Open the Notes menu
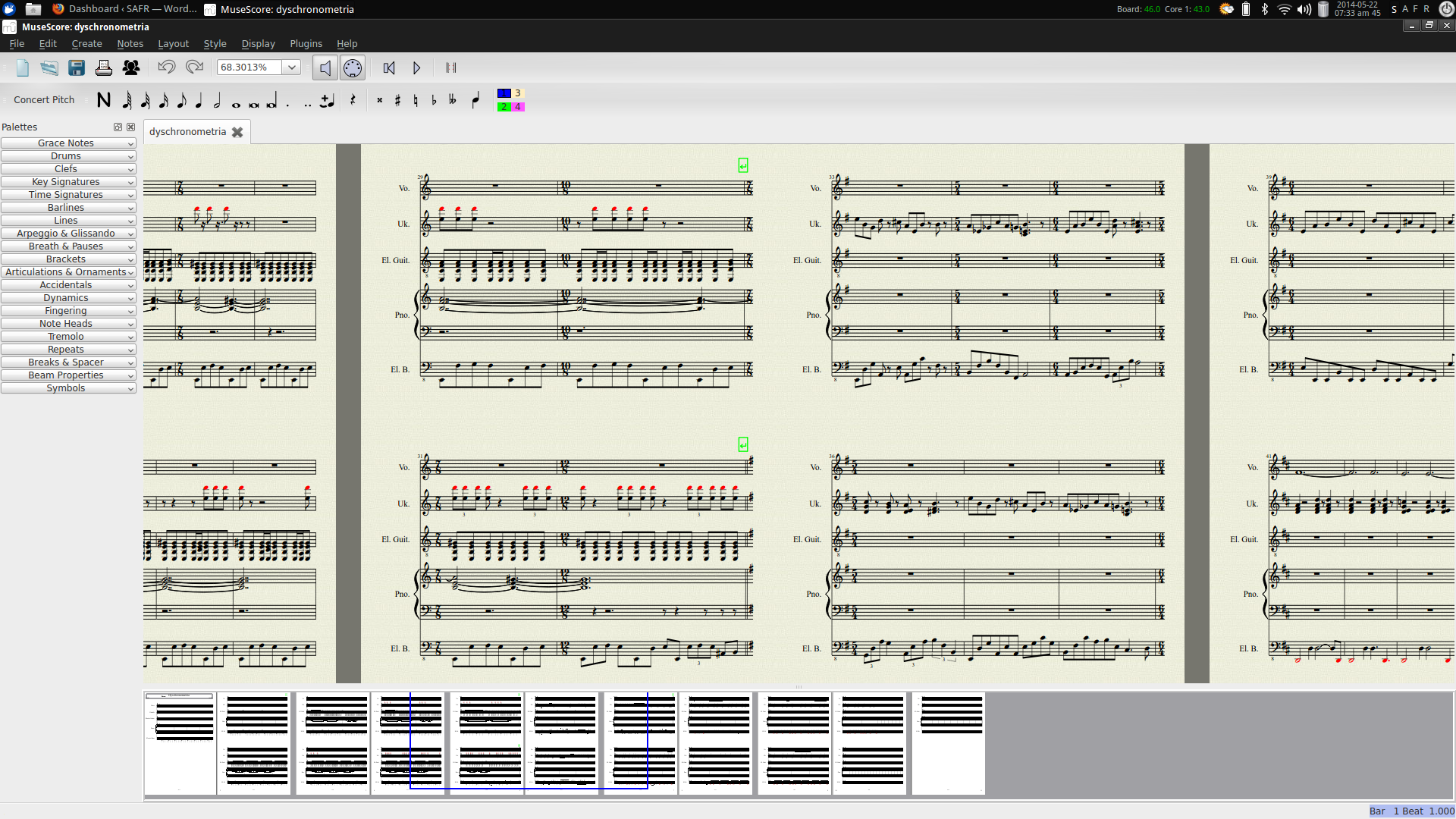 pyautogui.click(x=130, y=44)
